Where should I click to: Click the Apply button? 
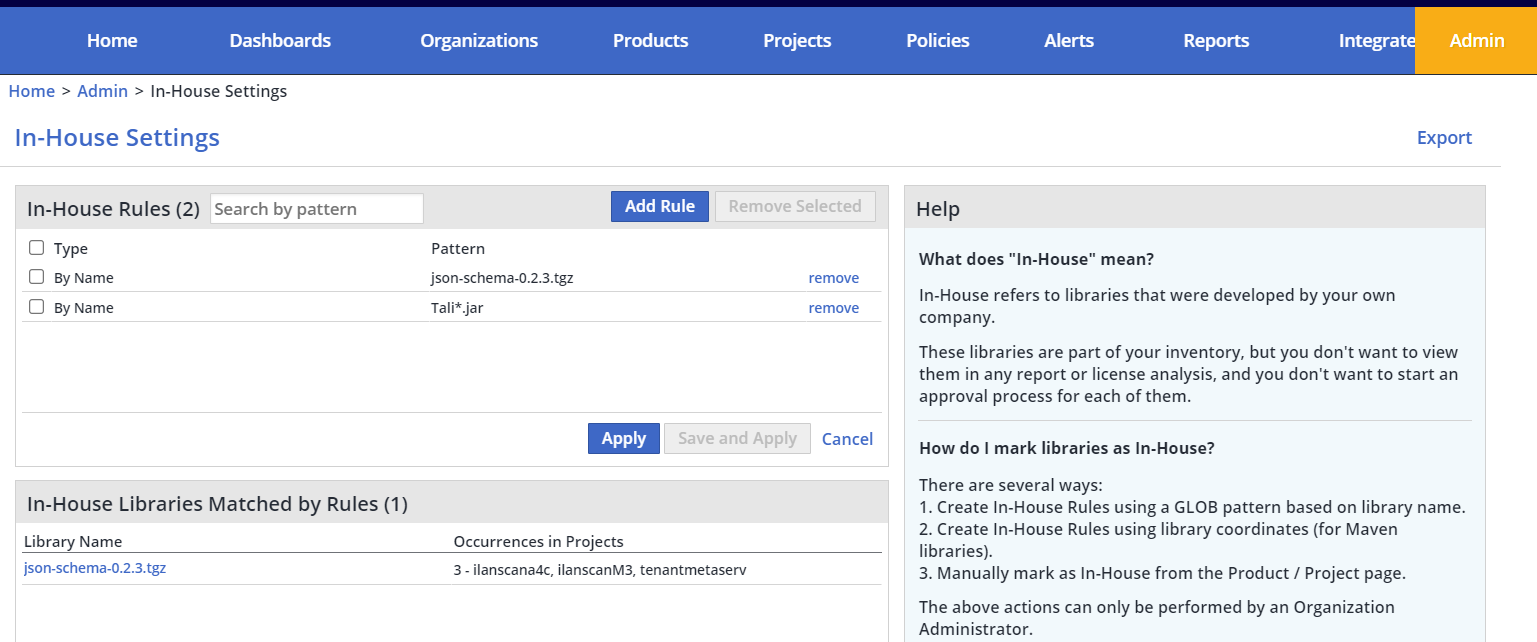point(623,438)
